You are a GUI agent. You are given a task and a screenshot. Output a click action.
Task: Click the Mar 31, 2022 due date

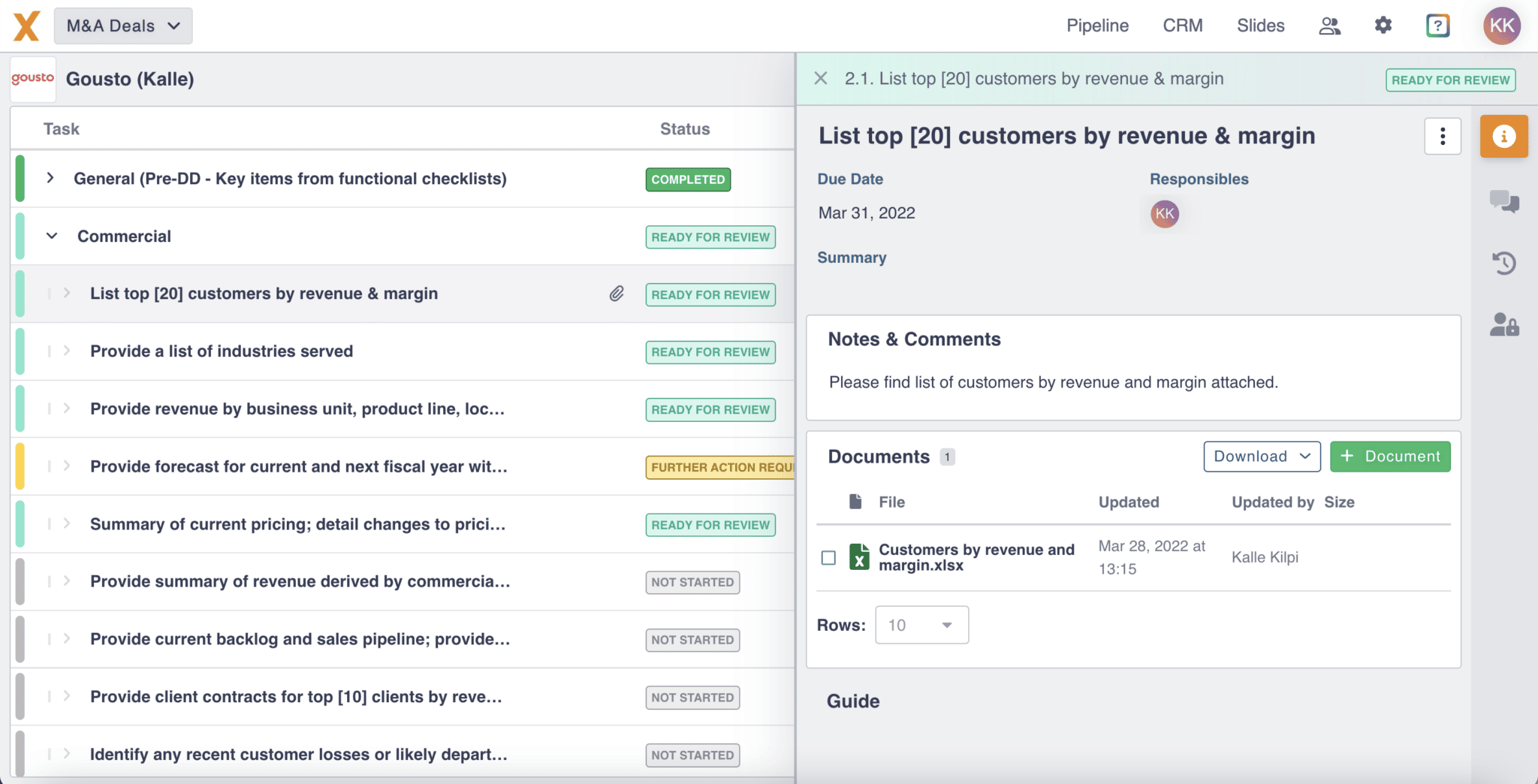[x=867, y=213]
